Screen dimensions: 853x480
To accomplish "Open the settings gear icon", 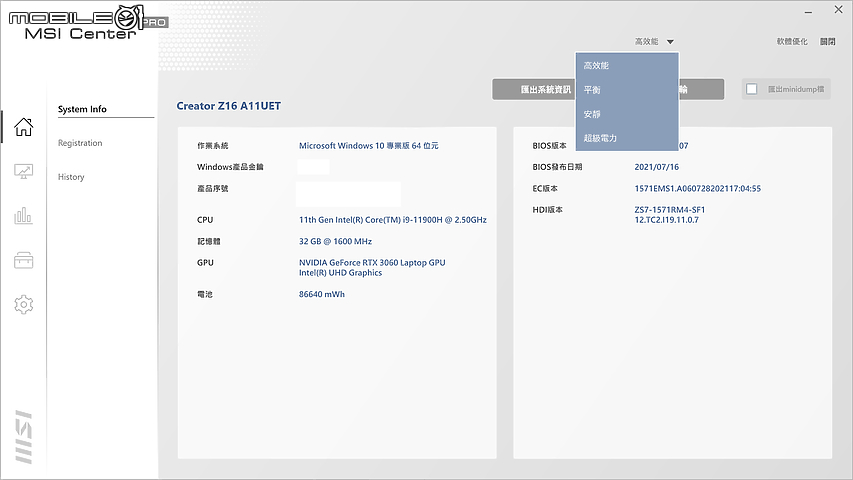I will tap(23, 304).
